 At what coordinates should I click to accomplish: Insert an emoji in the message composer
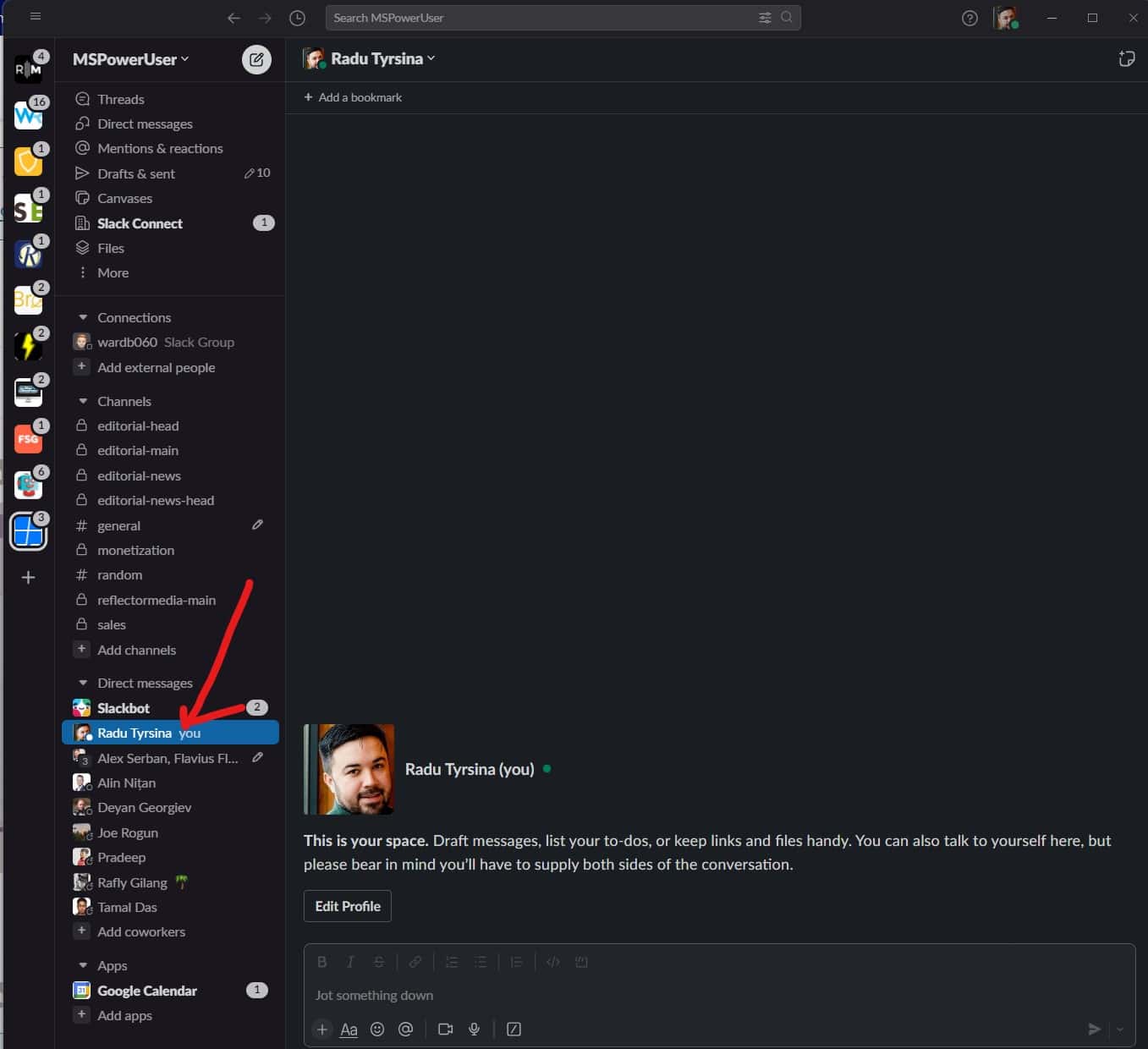pos(377,1030)
